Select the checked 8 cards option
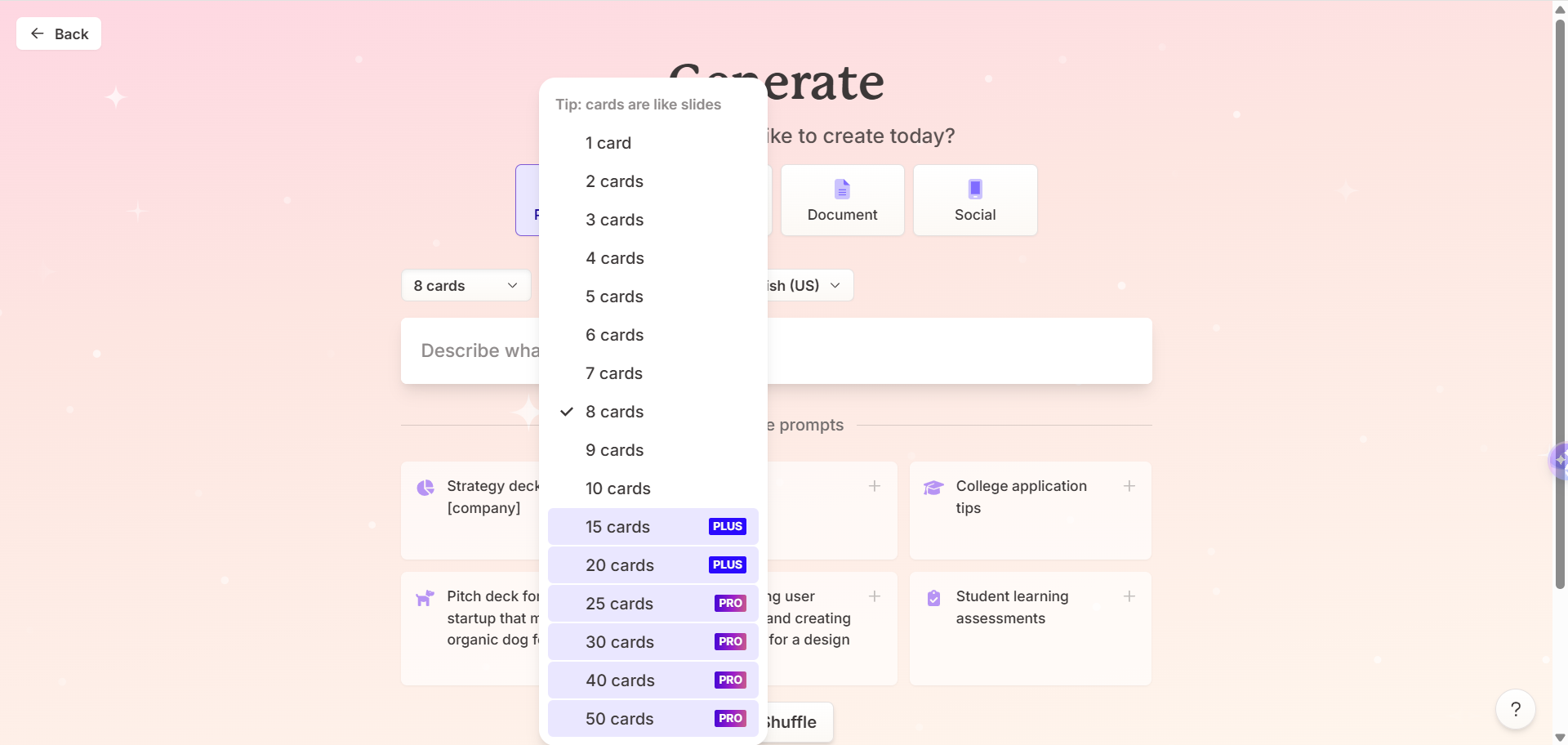This screenshot has height=745, width=1568. point(614,412)
